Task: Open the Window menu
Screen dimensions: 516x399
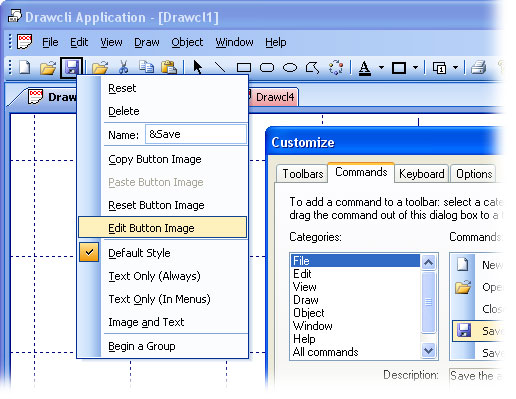Action: [234, 42]
